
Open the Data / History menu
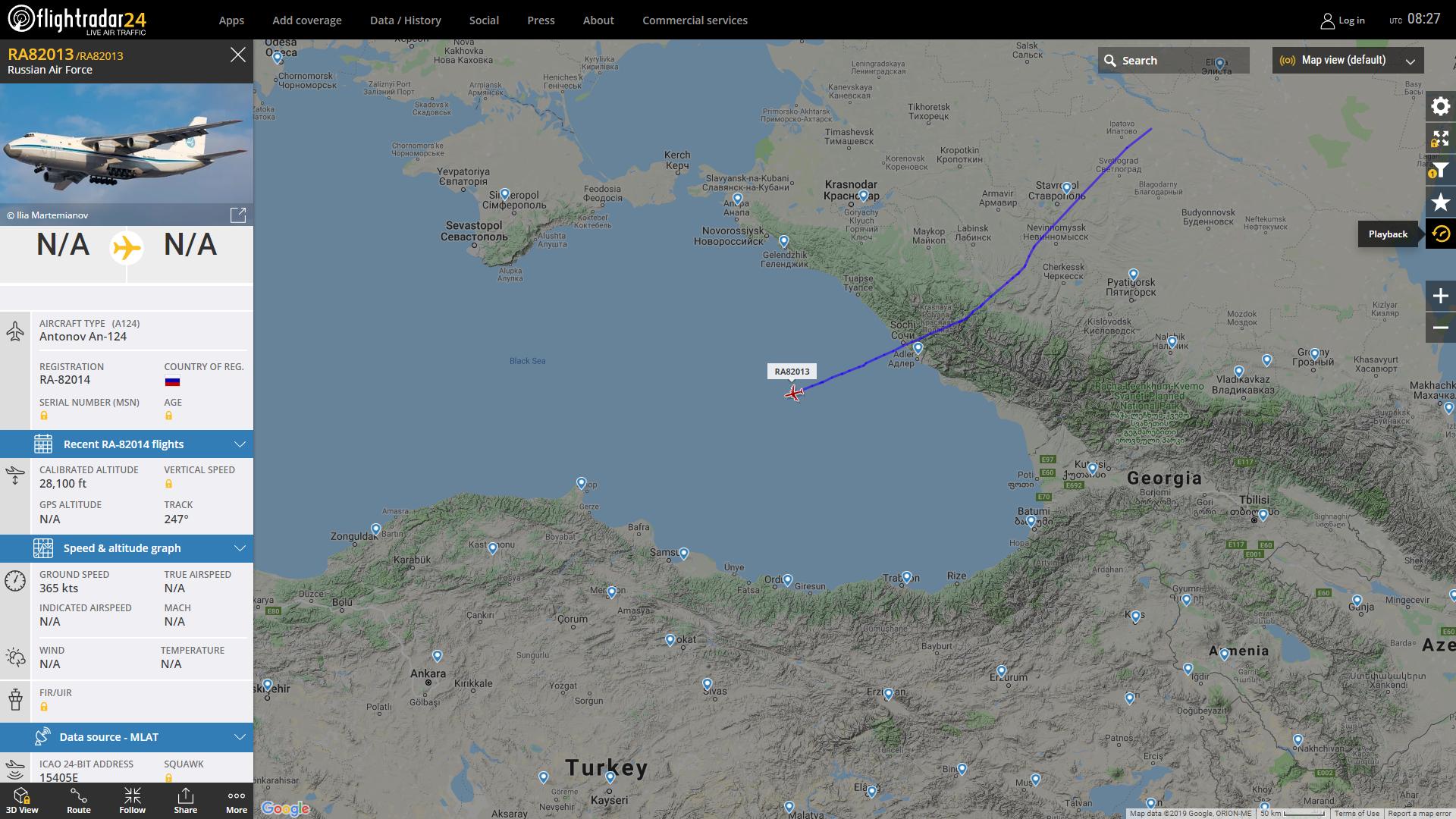[405, 20]
